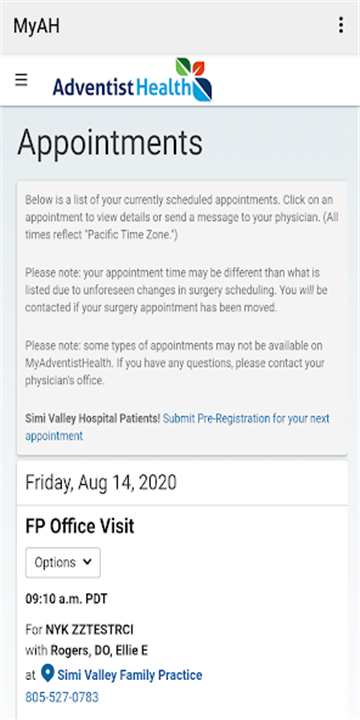The height and width of the screenshot is (720, 360).
Task: Open the three-dot overflow menu
Action: coord(340,25)
